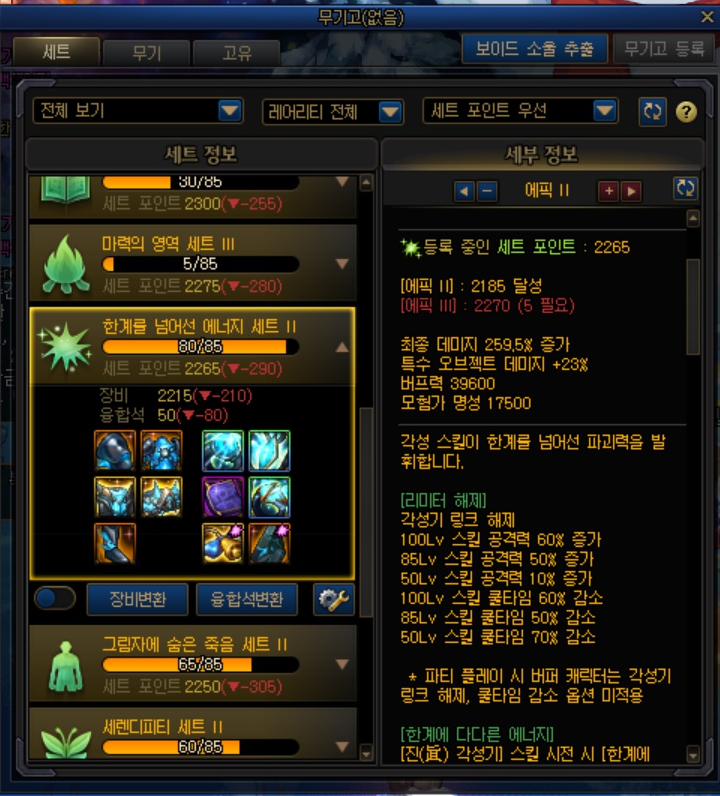Toggle the switch left of 장비변환
The height and width of the screenshot is (796, 720).
pyautogui.click(x=55, y=599)
